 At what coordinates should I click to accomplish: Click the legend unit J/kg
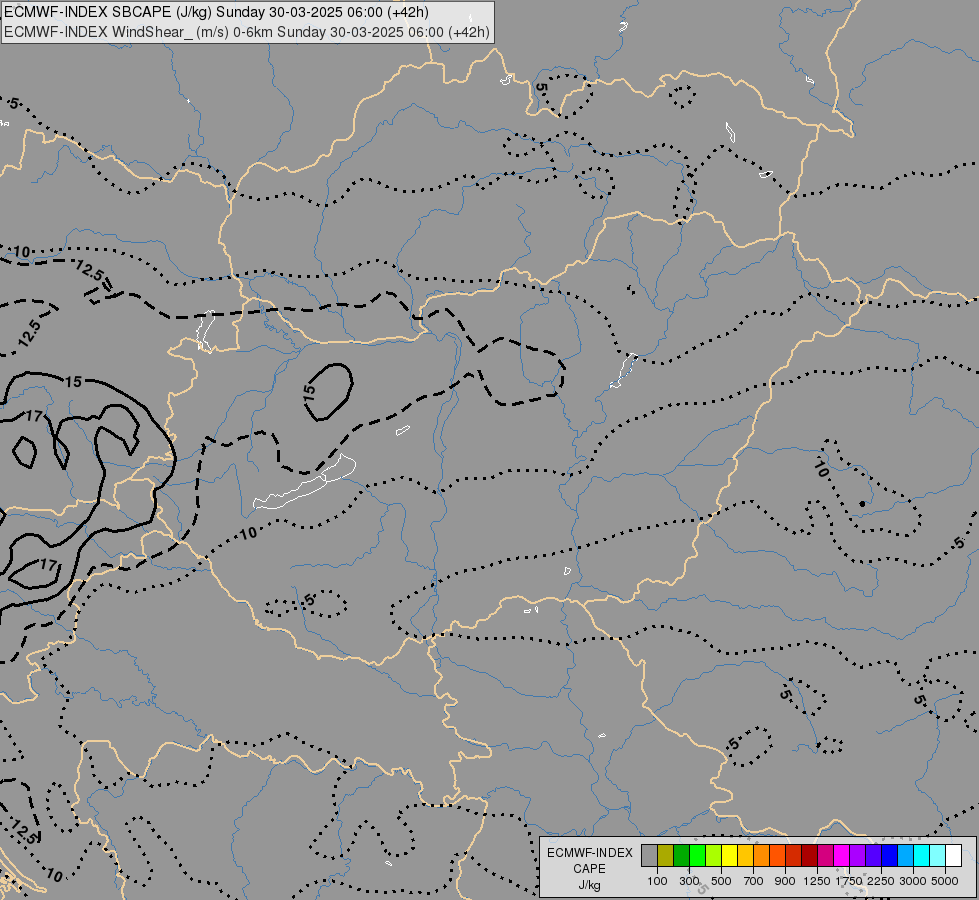(589, 886)
